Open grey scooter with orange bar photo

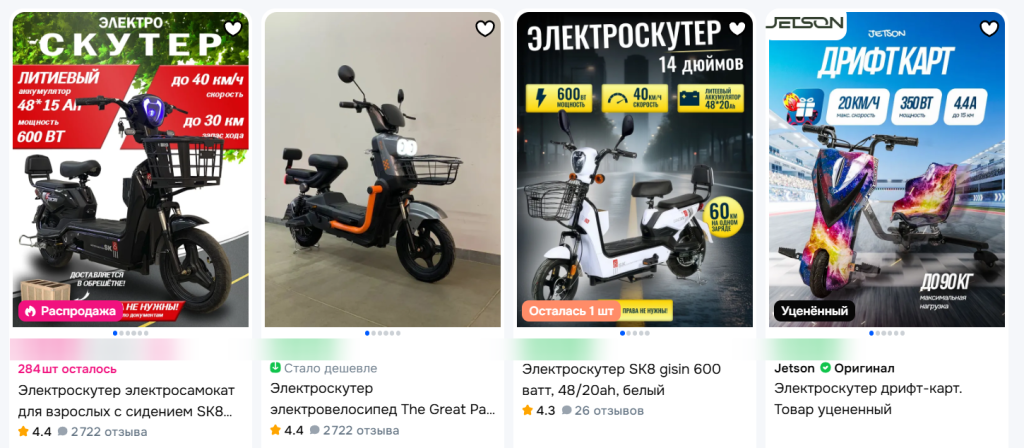tap(383, 169)
